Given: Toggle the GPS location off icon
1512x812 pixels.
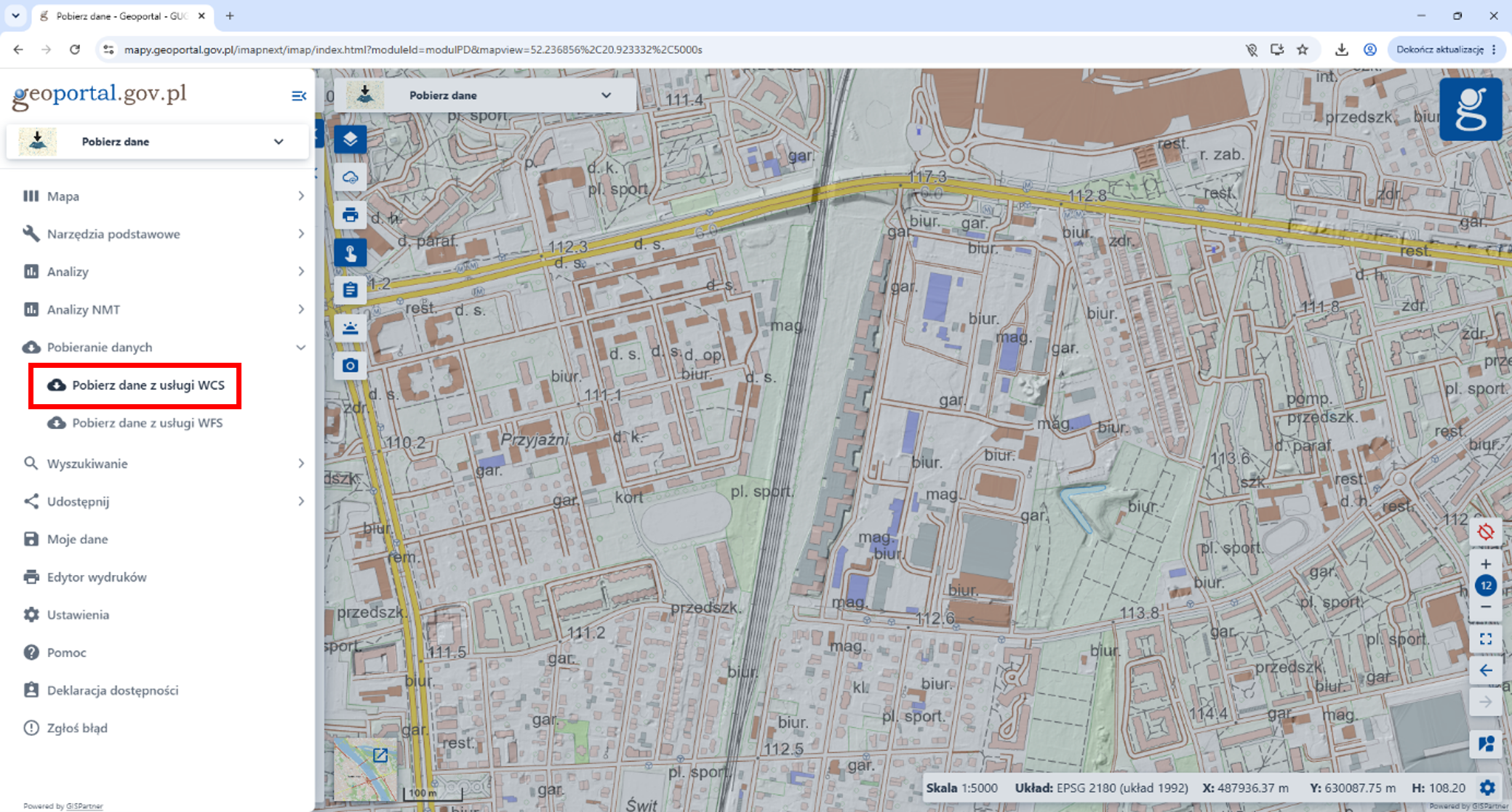Looking at the screenshot, I should pyautogui.click(x=1486, y=531).
